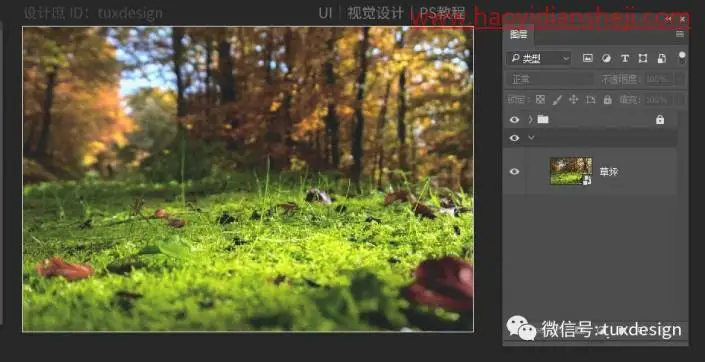Collapse the expanded second group

(x=531, y=138)
